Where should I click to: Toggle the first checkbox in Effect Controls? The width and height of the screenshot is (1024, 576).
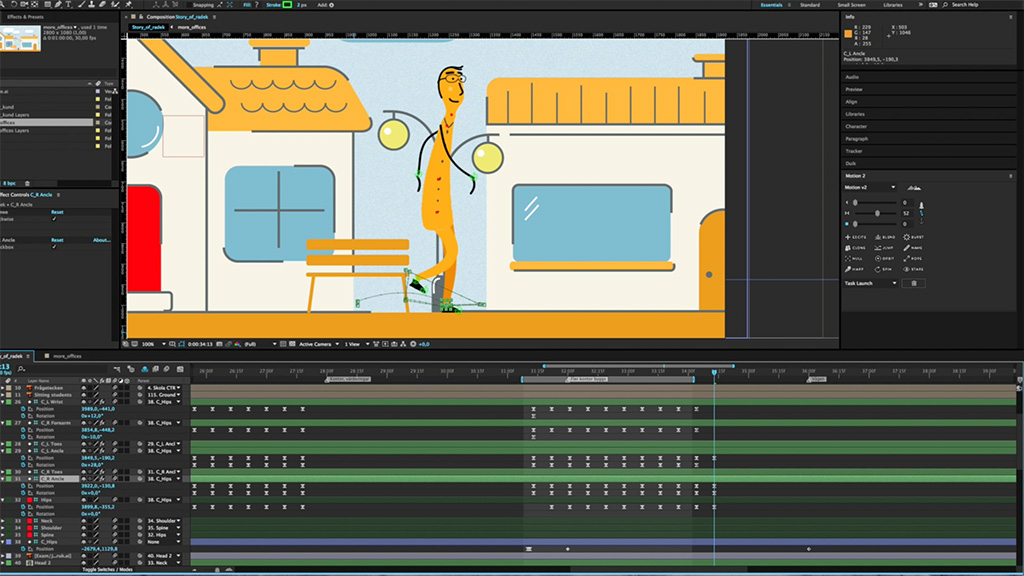54,219
